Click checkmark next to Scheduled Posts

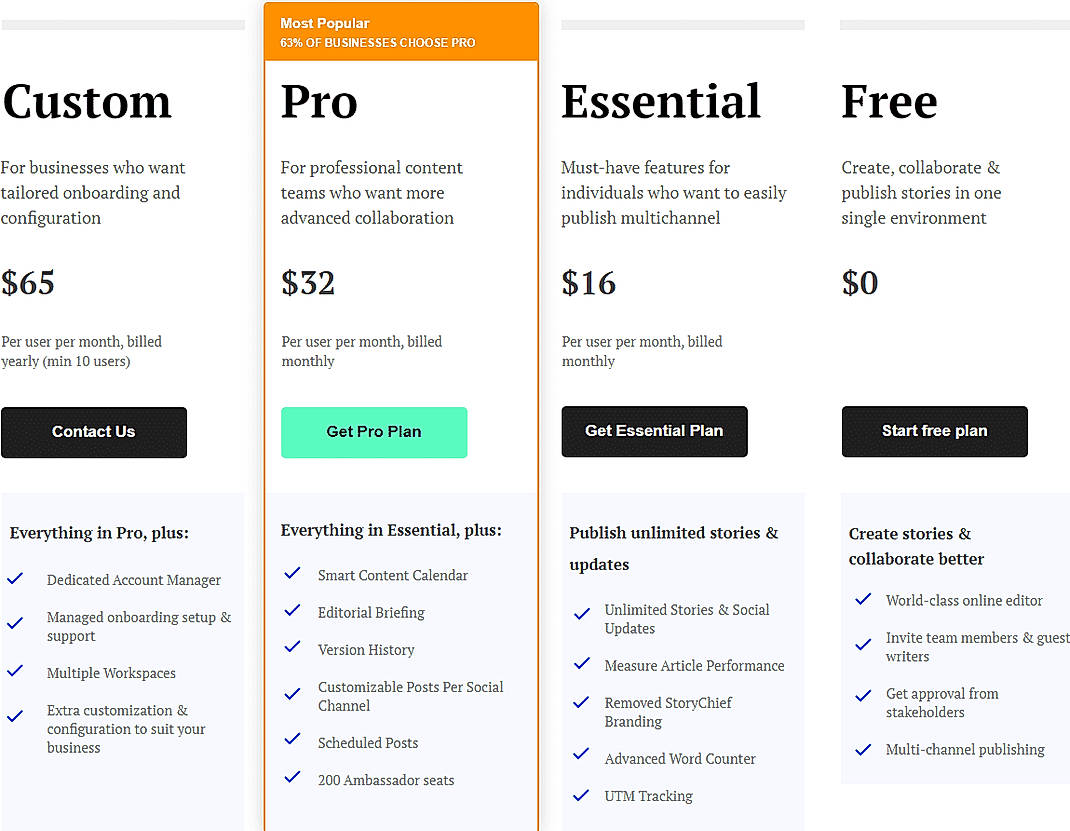292,740
